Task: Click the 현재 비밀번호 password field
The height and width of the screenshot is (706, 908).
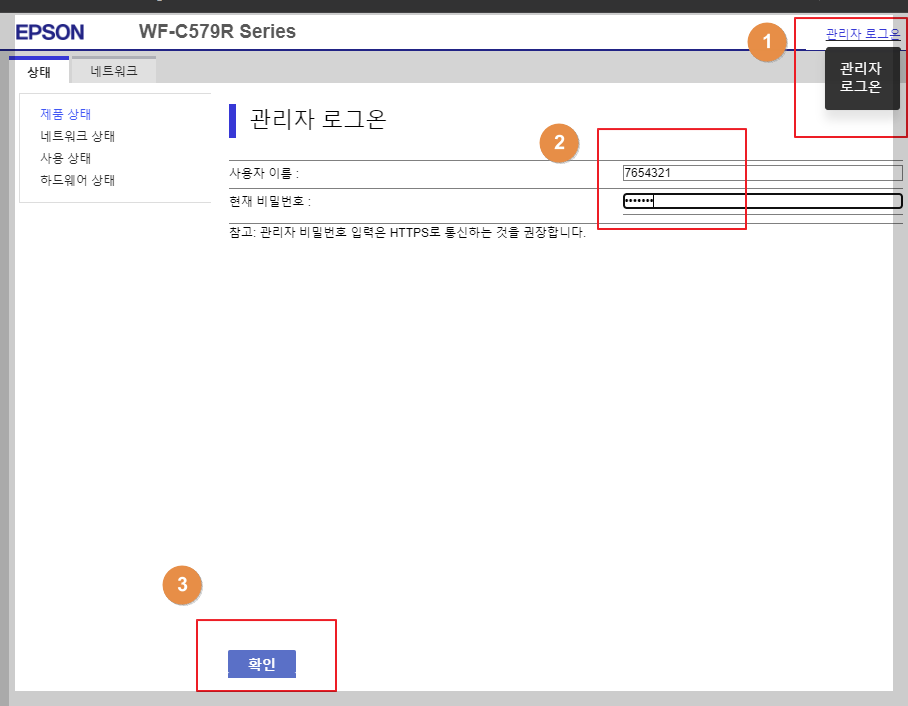Action: coord(763,201)
